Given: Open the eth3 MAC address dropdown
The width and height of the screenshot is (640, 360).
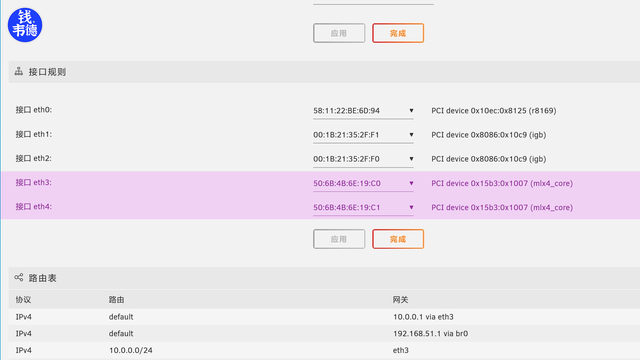Looking at the screenshot, I should click(363, 183).
